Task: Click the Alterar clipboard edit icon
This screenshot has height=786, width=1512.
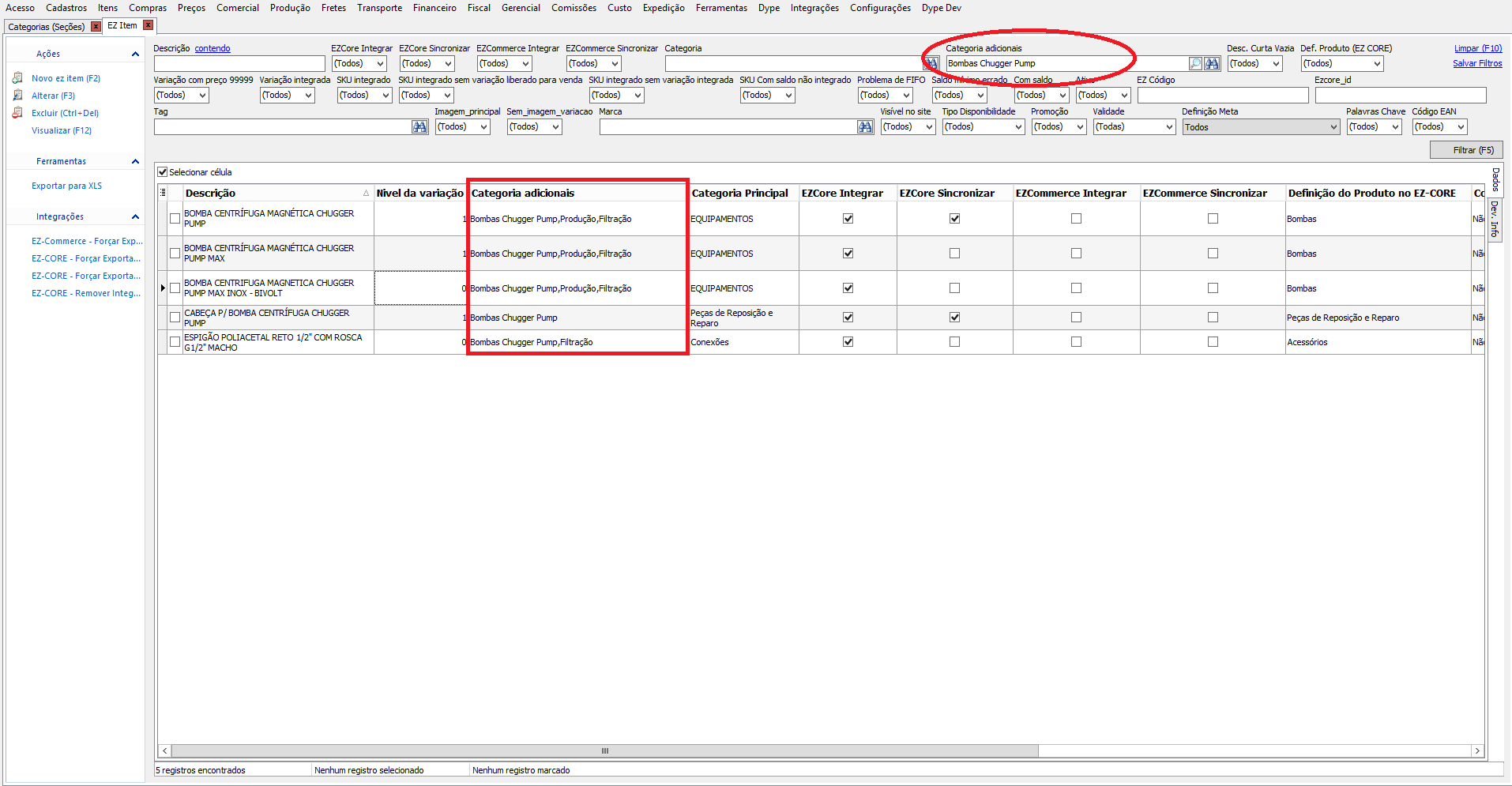Action: (17, 96)
